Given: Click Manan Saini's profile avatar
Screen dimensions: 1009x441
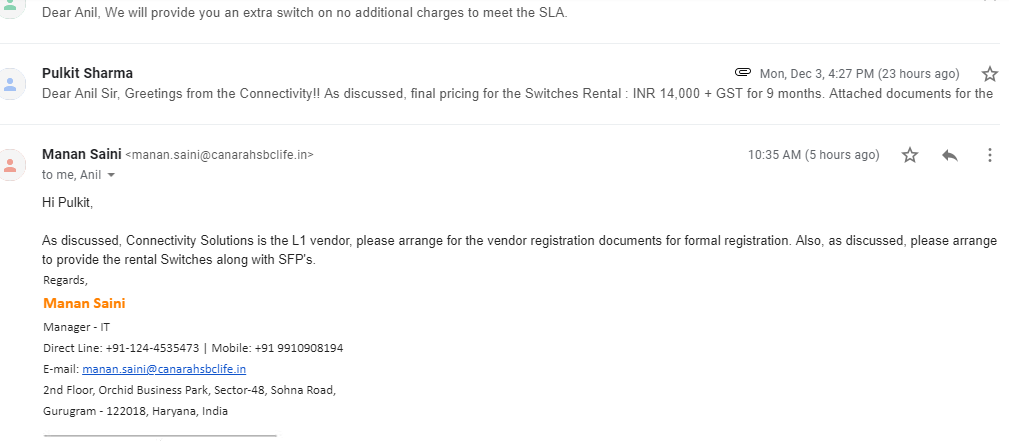Looking at the screenshot, I should coord(11,164).
